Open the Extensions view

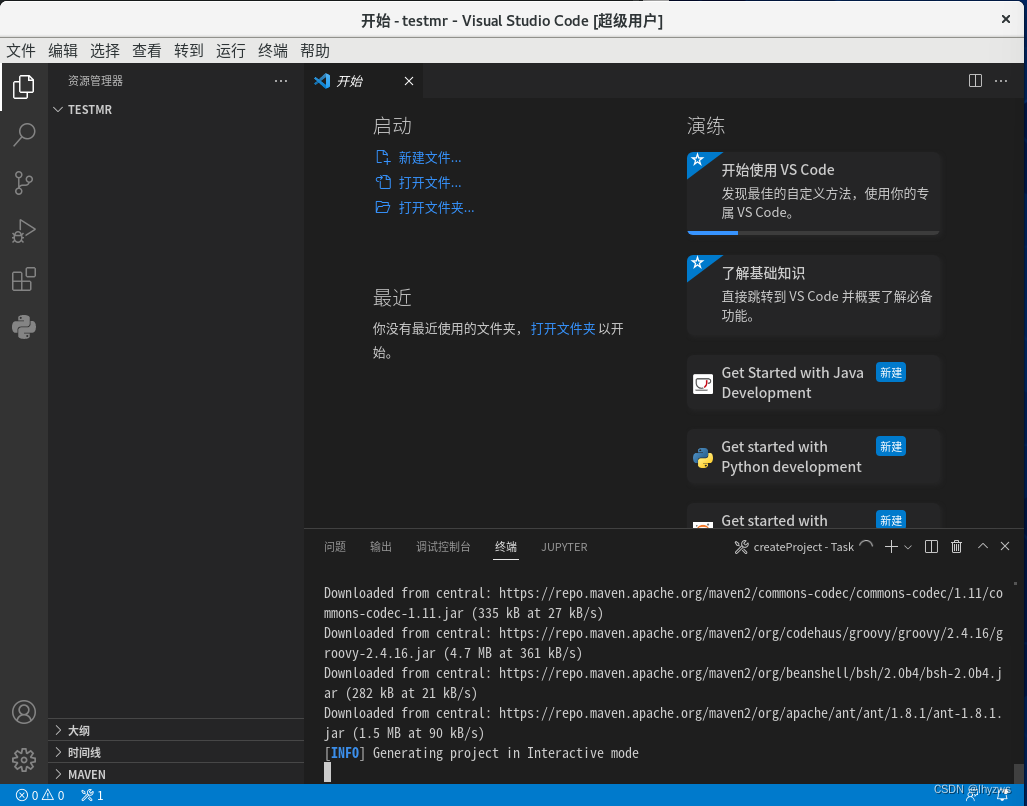coord(24,279)
